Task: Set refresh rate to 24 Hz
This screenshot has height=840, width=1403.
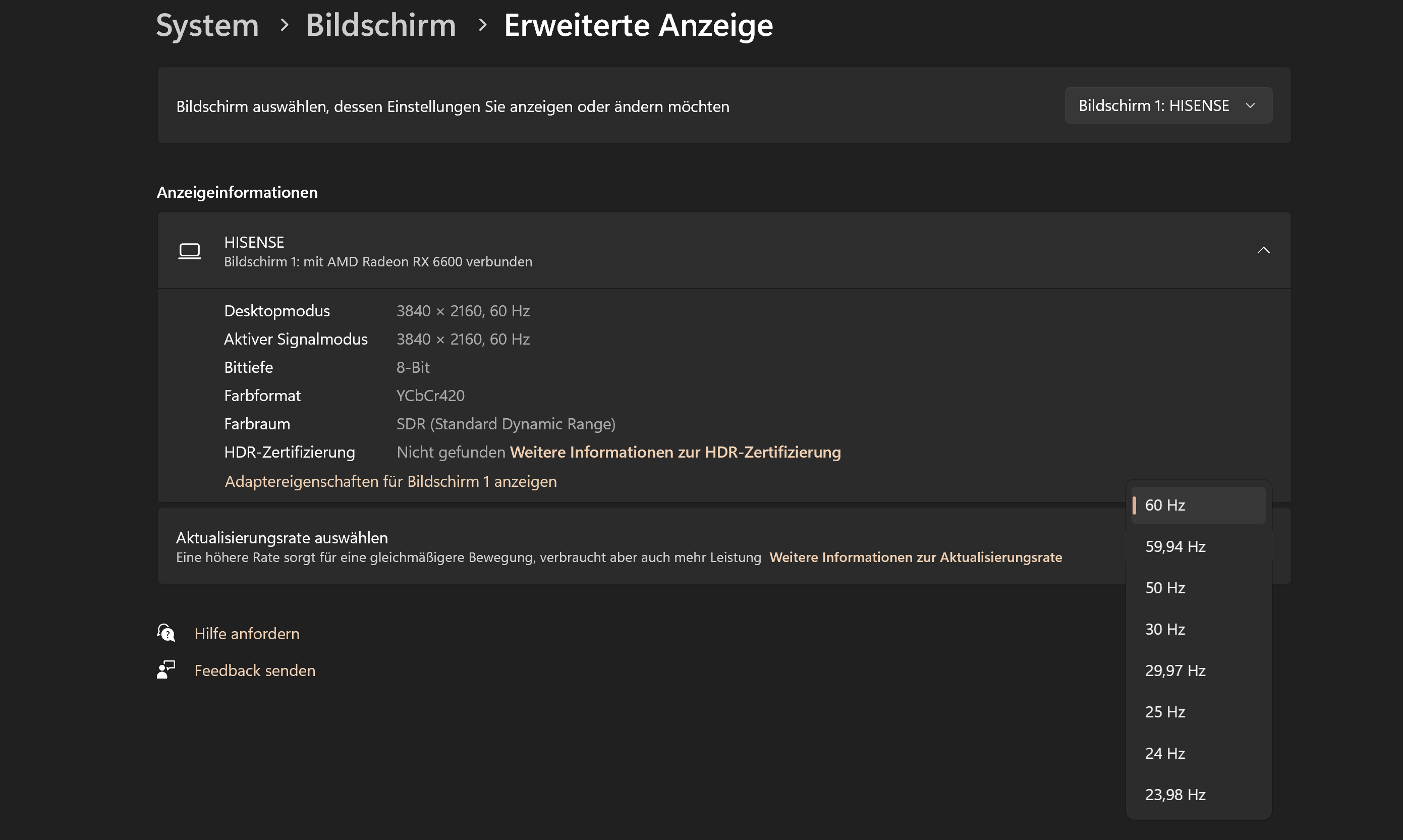Action: tap(1198, 753)
